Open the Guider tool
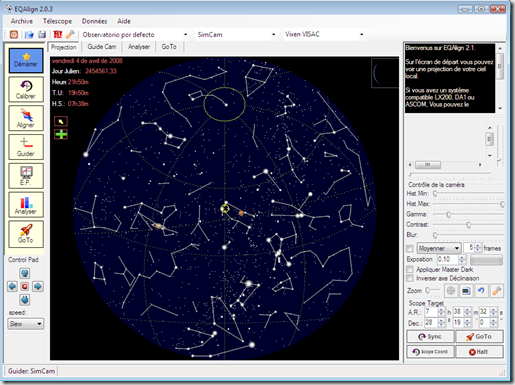Viewport: 515px width, 385px height. pos(26,147)
